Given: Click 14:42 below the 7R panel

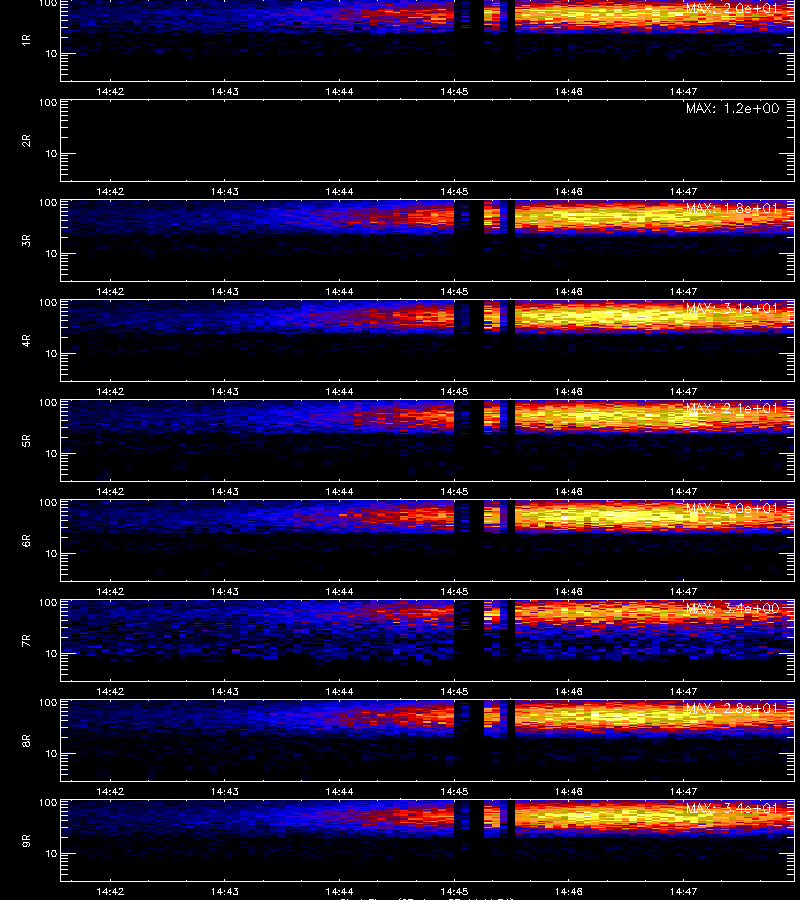Looking at the screenshot, I should pyautogui.click(x=110, y=691).
